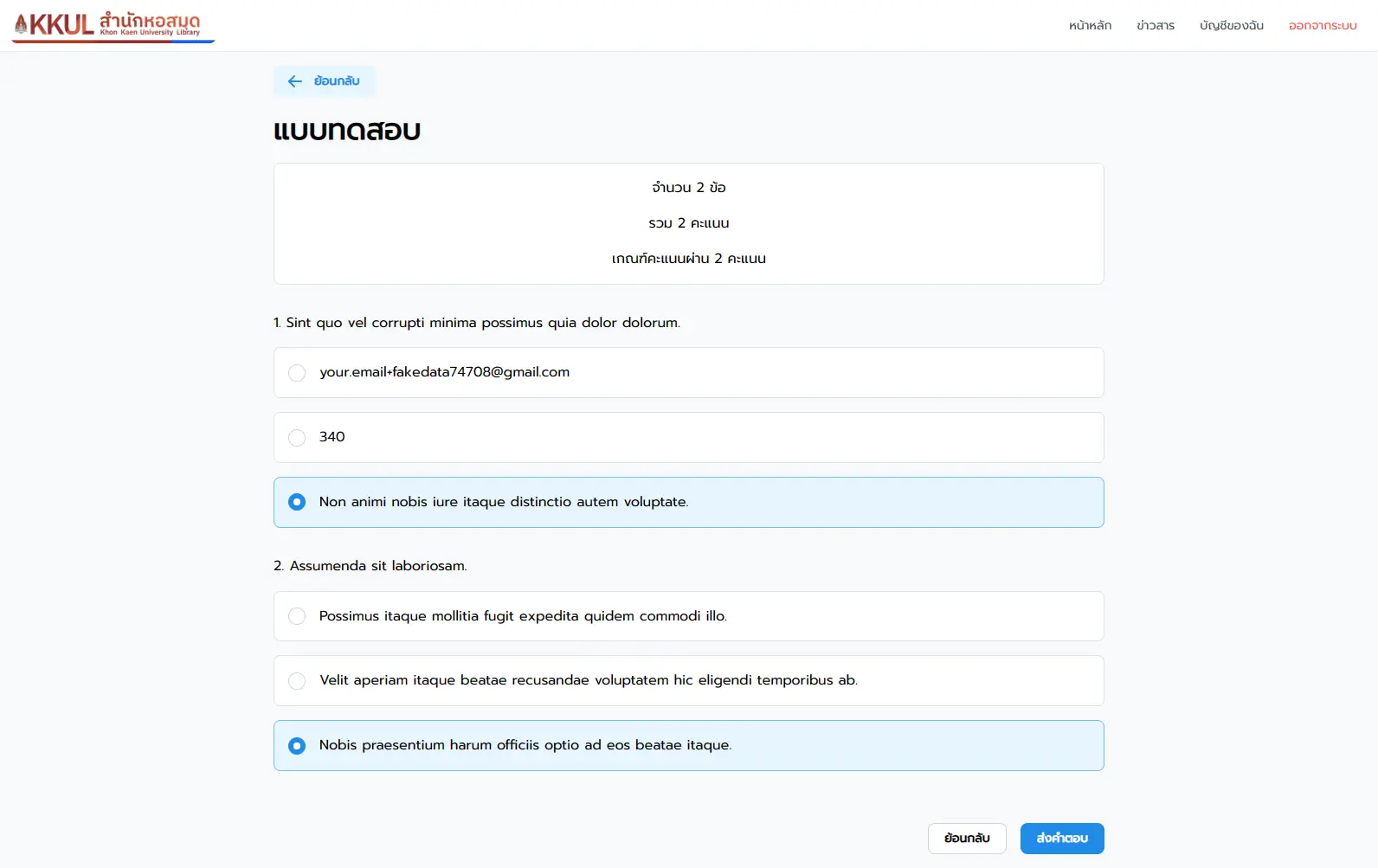This screenshot has width=1378, height=868.
Task: Click the 'รวม 2 คะแนน' text
Action: point(689,223)
